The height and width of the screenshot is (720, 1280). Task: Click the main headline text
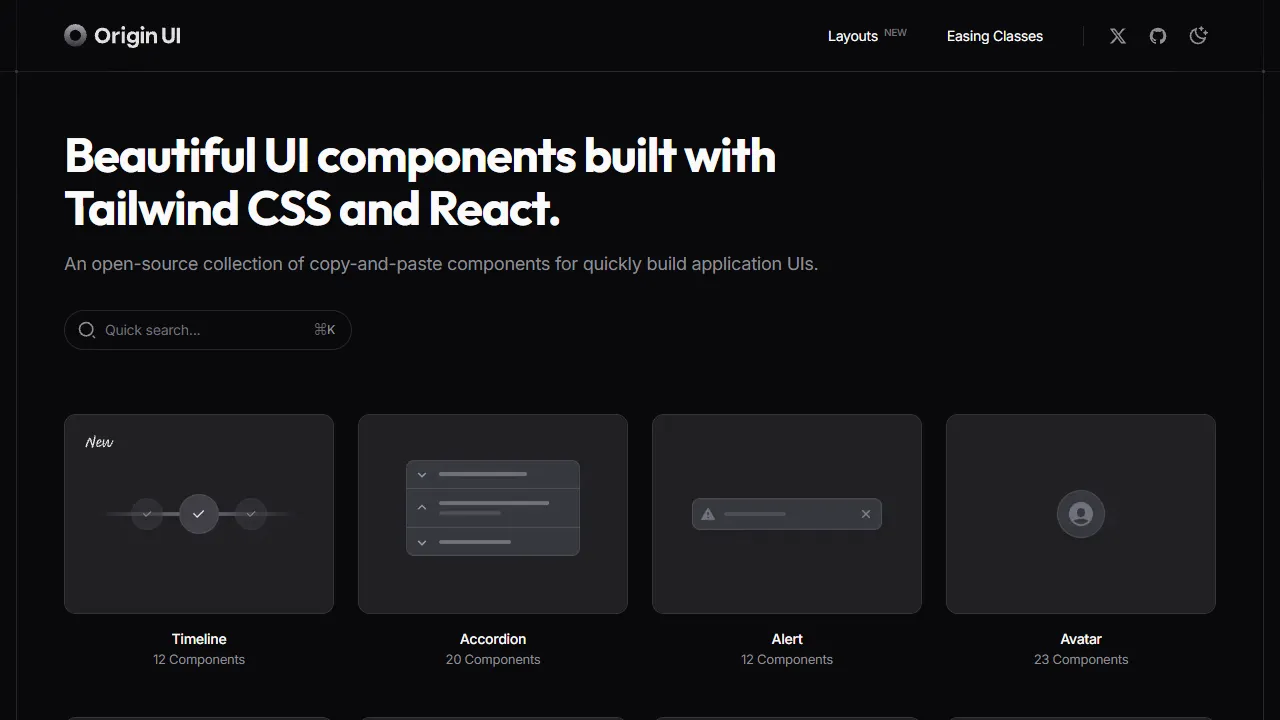coord(420,183)
